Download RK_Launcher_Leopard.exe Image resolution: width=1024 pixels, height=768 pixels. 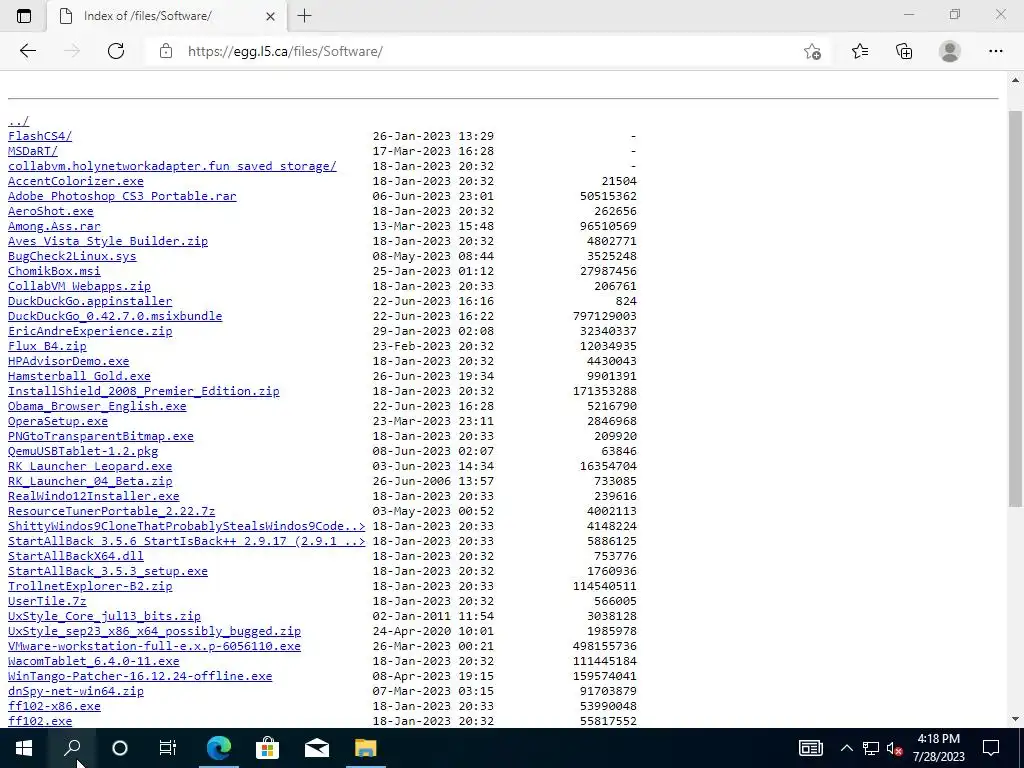click(90, 466)
